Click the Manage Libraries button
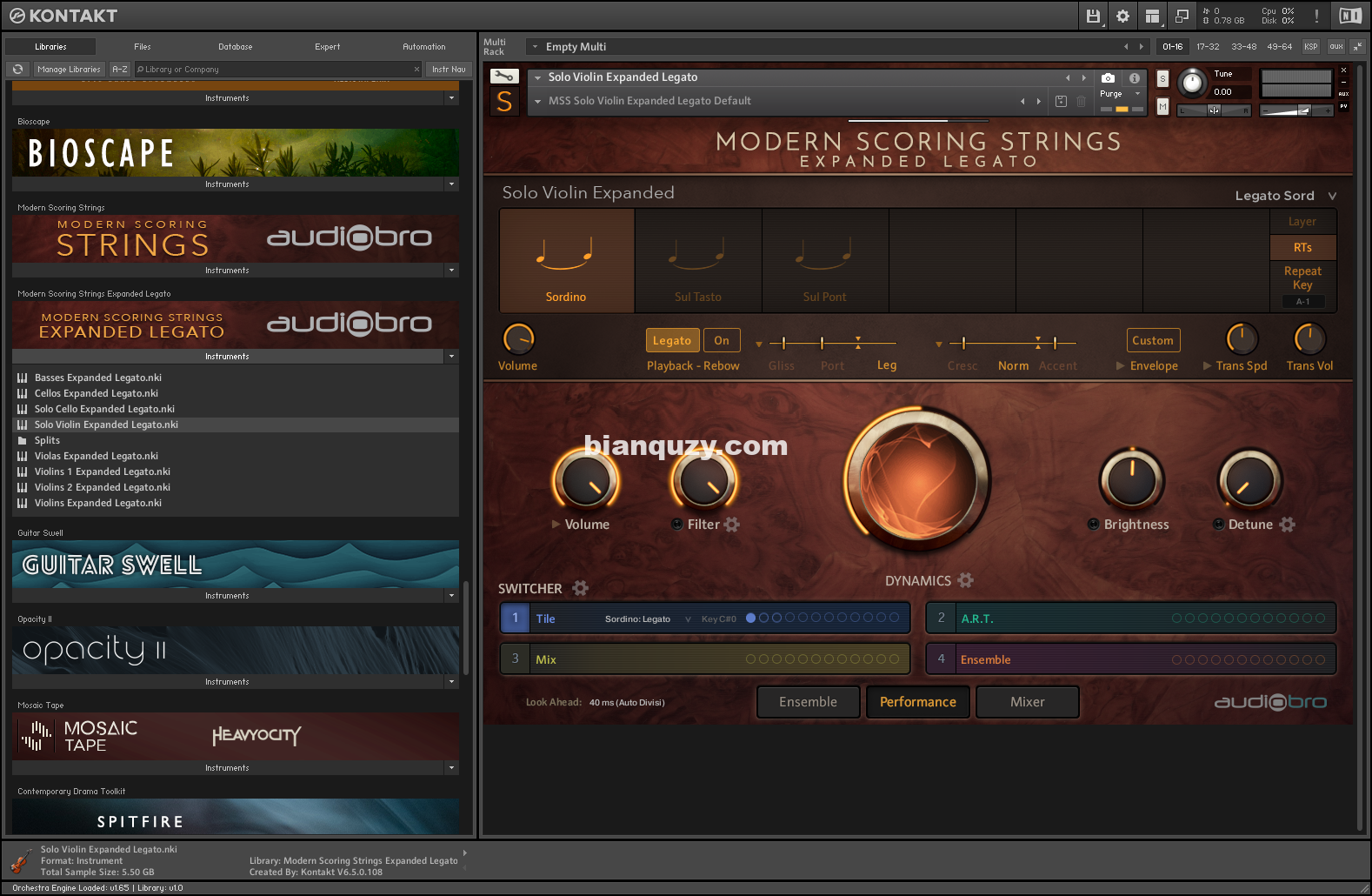 [70, 69]
